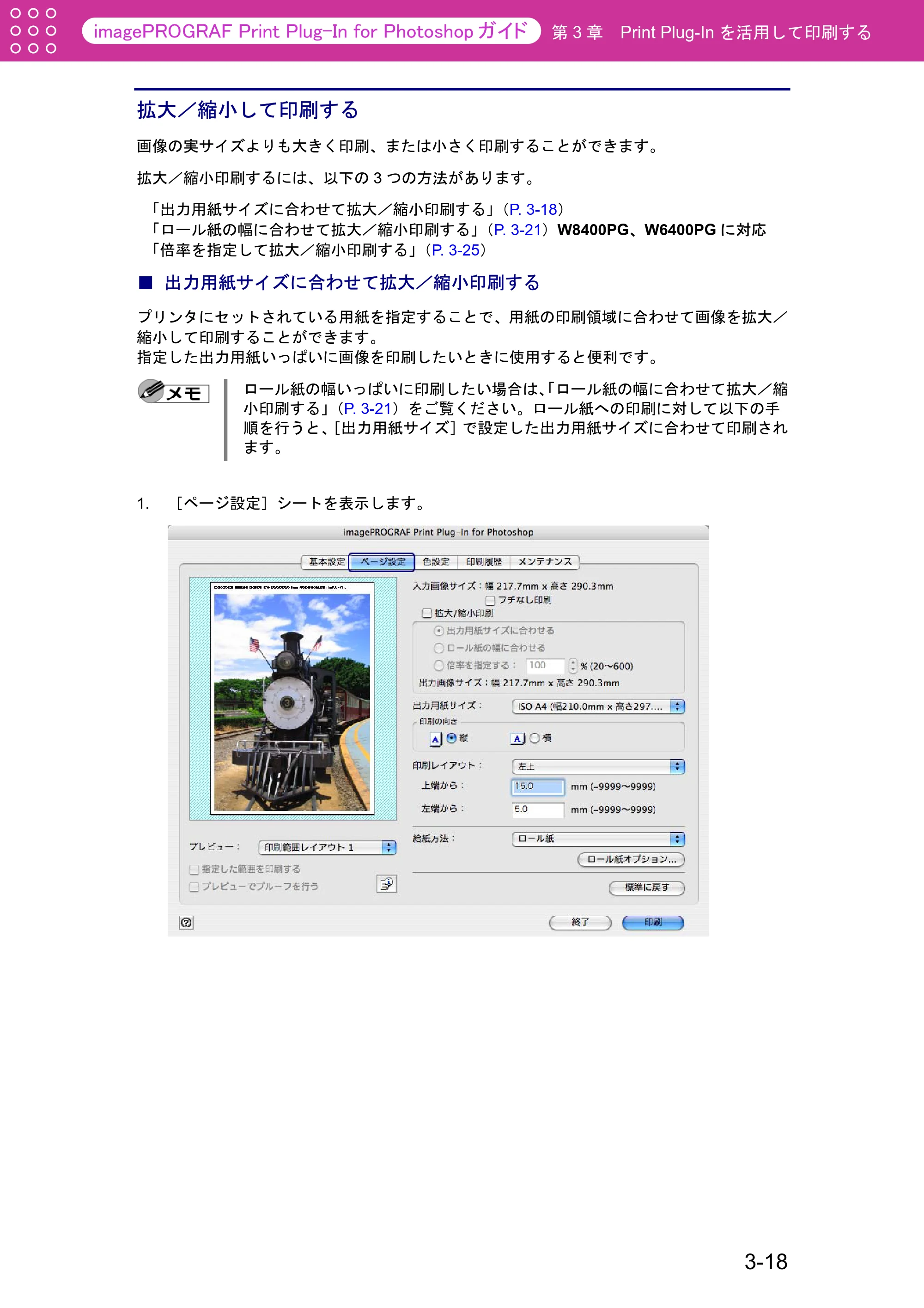This screenshot has height=1308, width=924.
Task: Click the imagePROGRAF guide title header
Action: coord(311,31)
